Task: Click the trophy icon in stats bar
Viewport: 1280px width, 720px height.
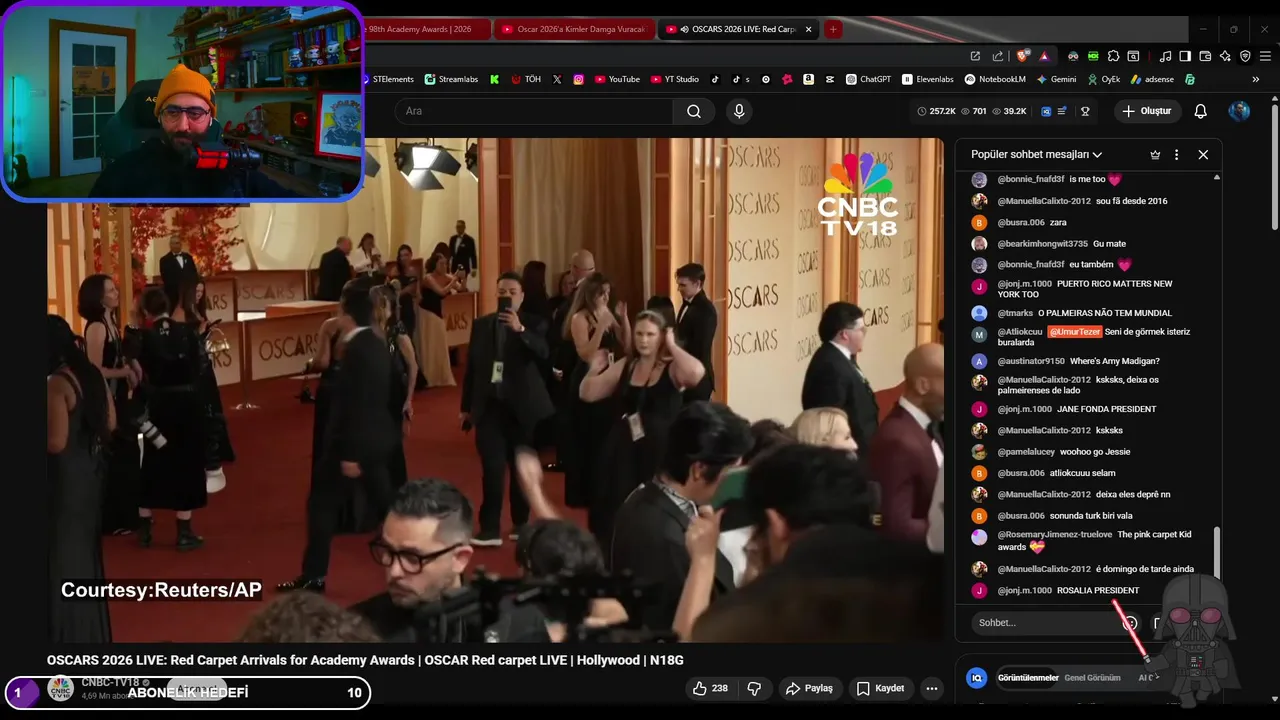Action: click(x=1085, y=111)
